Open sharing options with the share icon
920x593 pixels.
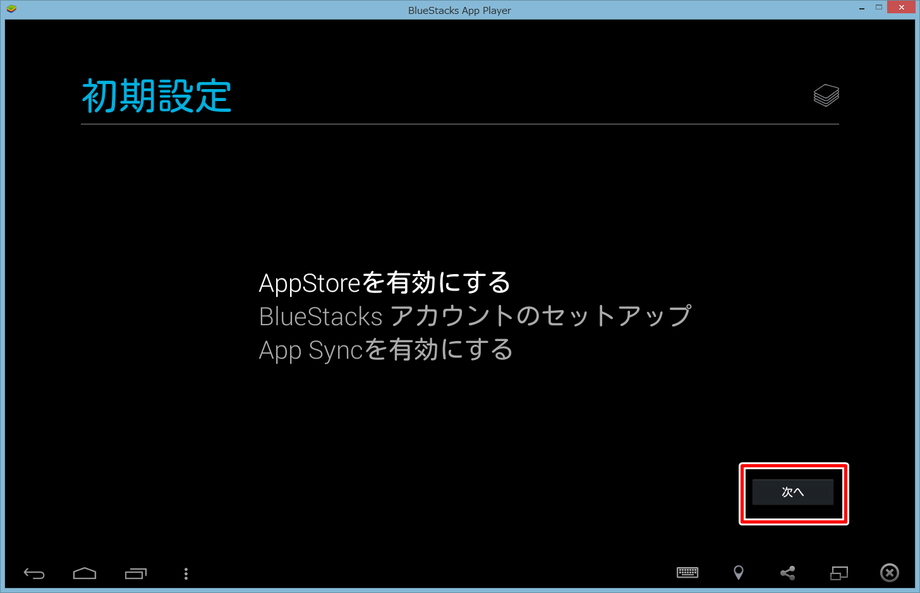[x=789, y=572]
